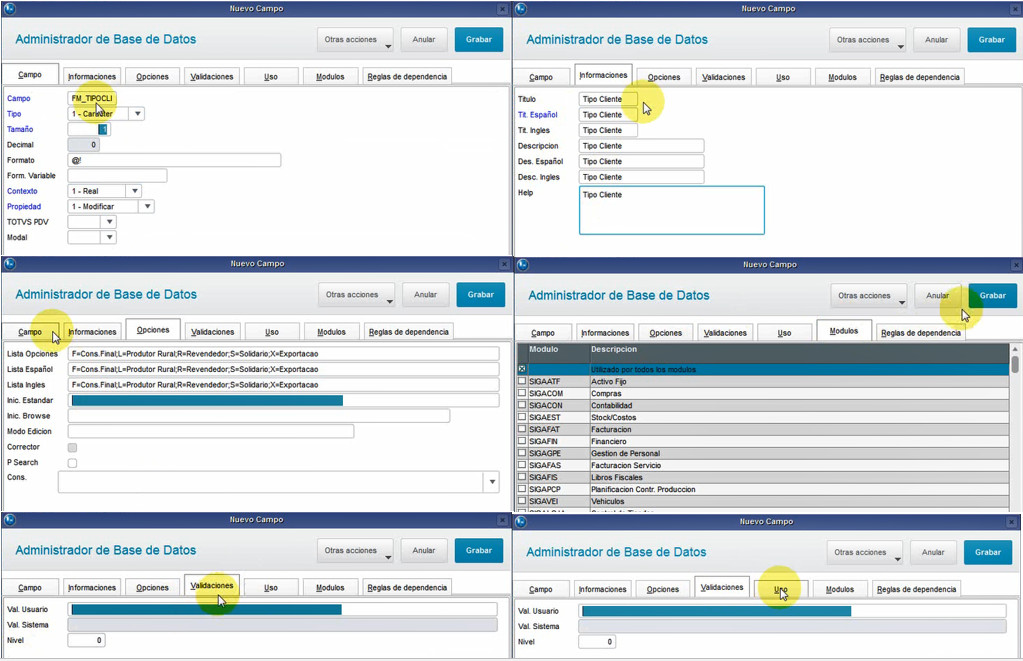
Task: Expand the Cons. dropdown arrow
Action: click(x=492, y=482)
